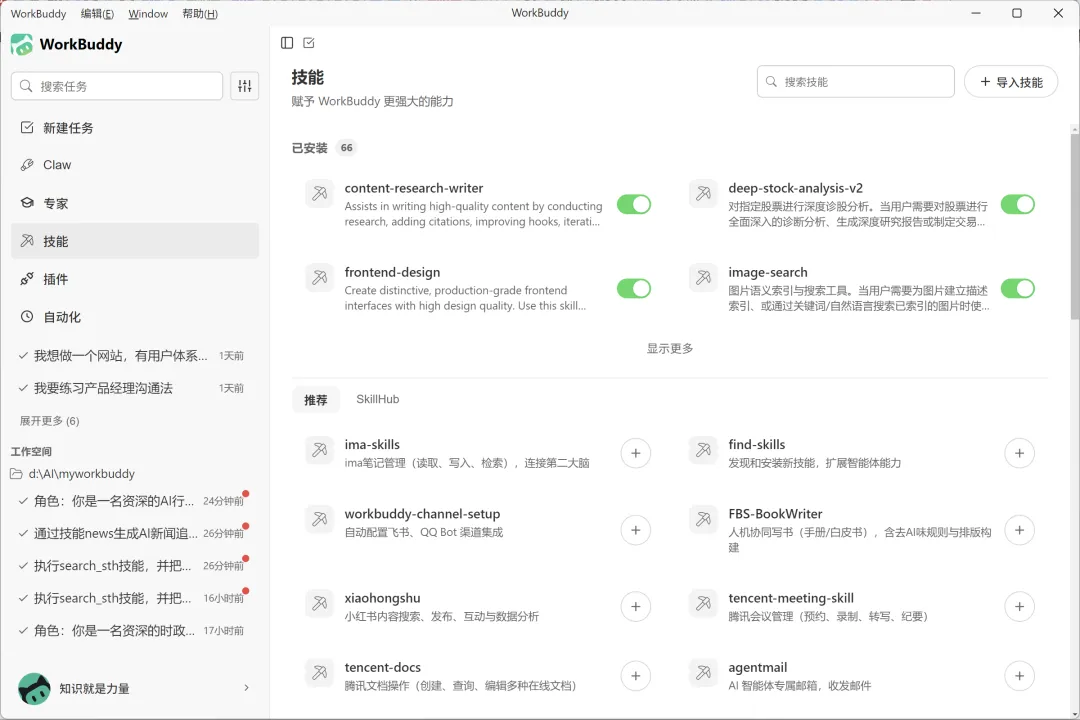This screenshot has height=720, width=1080.
Task: Click the new task checkbox icon in toolbar
Action: [309, 43]
